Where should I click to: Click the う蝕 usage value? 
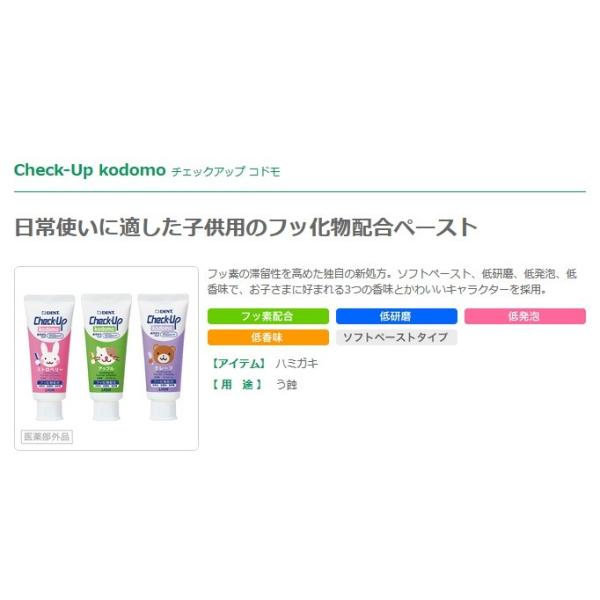(287, 384)
